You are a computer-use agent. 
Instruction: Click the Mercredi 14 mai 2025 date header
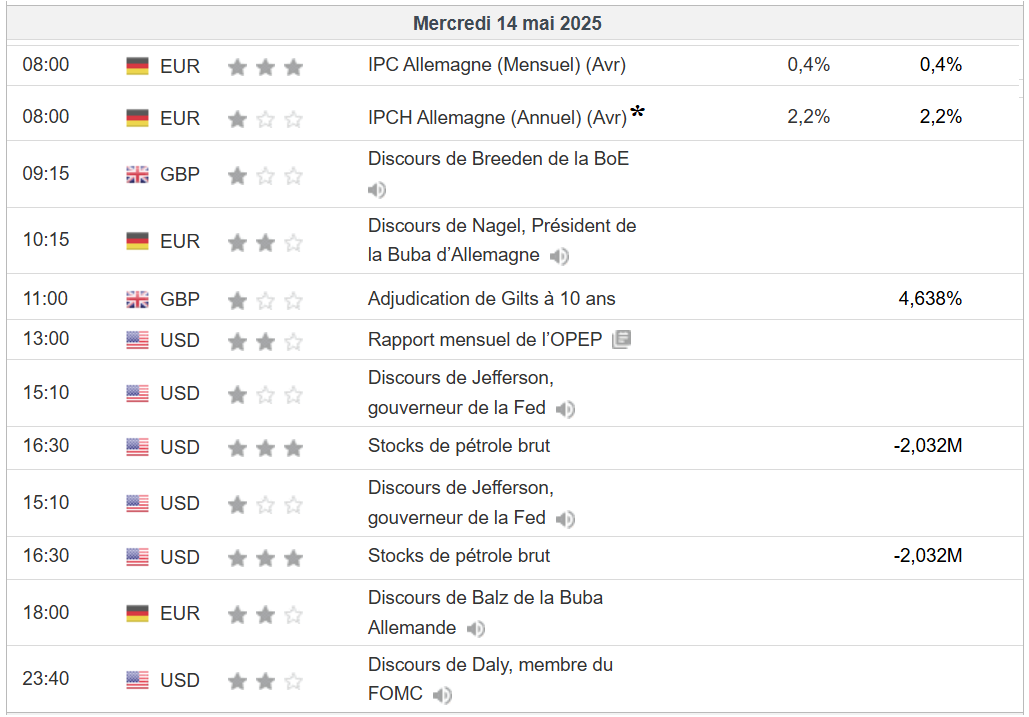pos(507,23)
